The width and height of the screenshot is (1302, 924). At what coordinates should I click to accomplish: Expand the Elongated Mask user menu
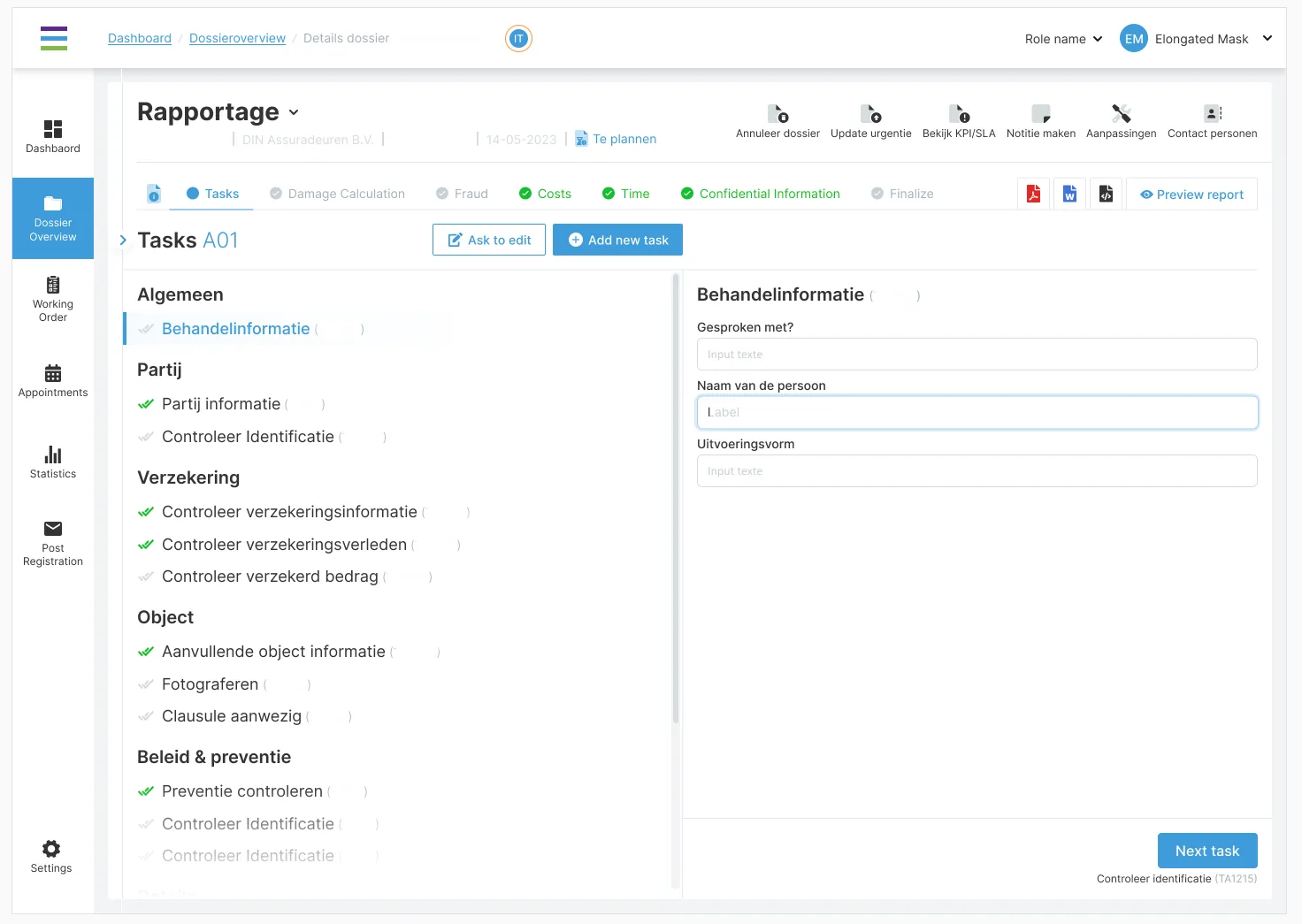[x=1268, y=38]
